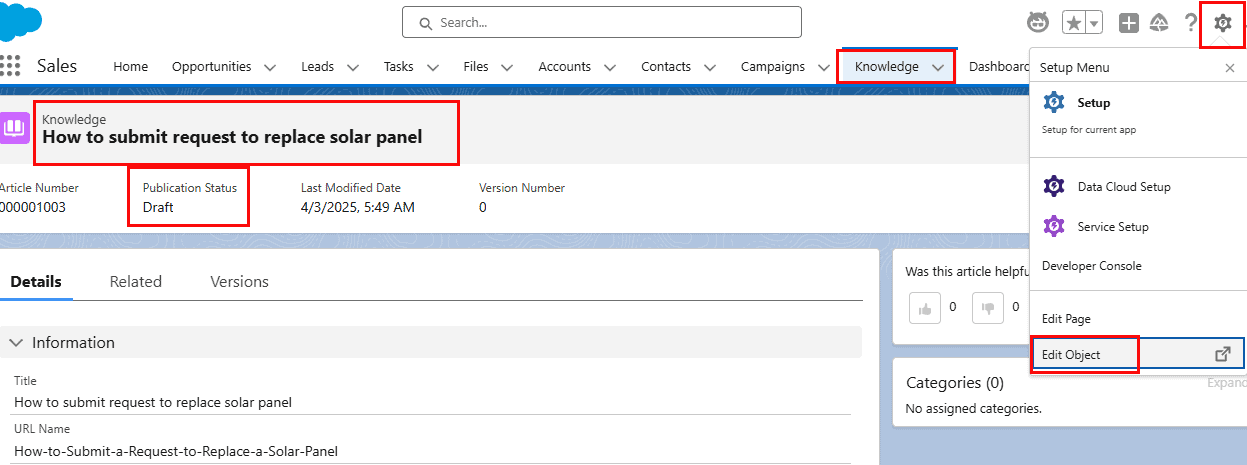This screenshot has width=1247, height=465.
Task: Expand the Opportunities tab chevron
Action: 270,67
